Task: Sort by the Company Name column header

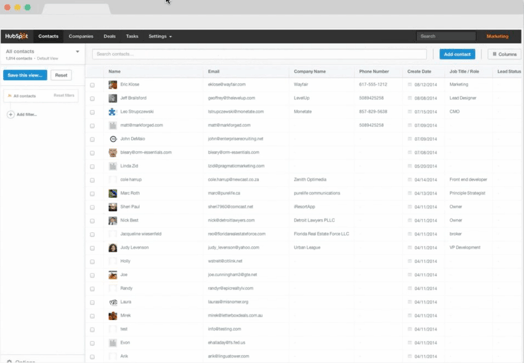Action: (309, 72)
